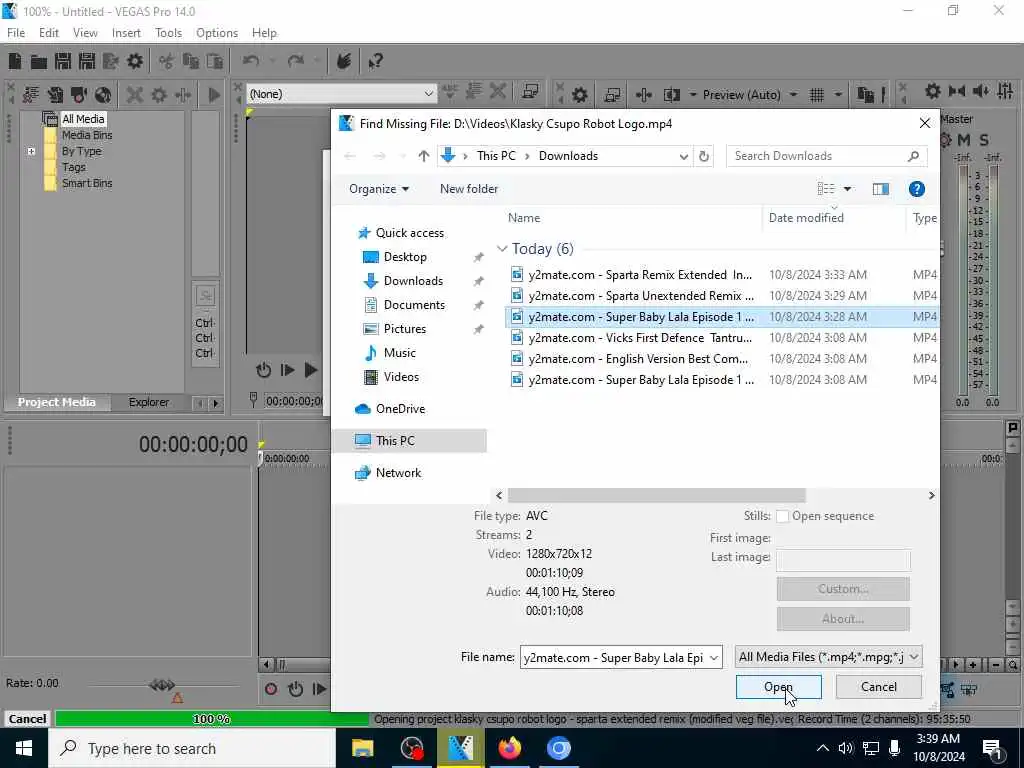Viewport: 1024px width, 768px height.
Task: Cancel project loading next to progress bar
Action: click(27, 719)
